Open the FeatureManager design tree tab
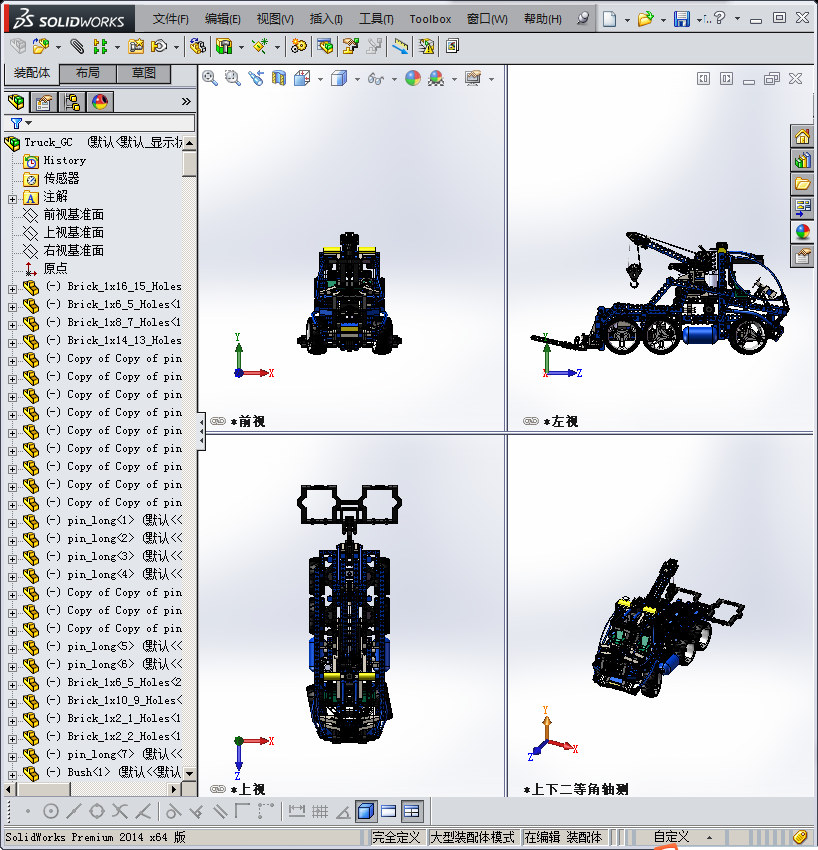Viewport: 818px width, 850px height. (16, 102)
